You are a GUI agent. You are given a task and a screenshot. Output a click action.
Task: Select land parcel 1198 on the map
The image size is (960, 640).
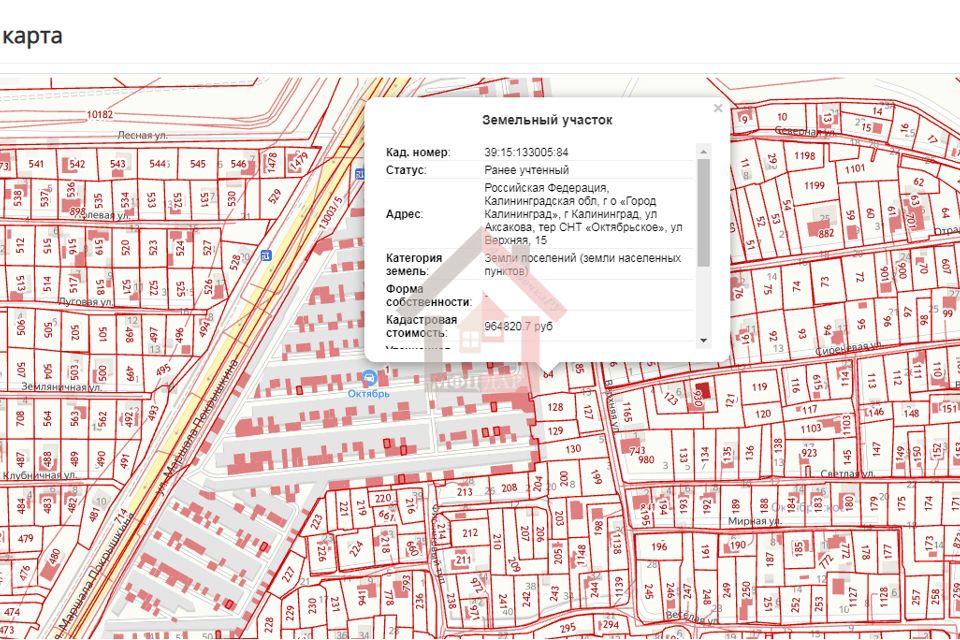[x=805, y=156]
